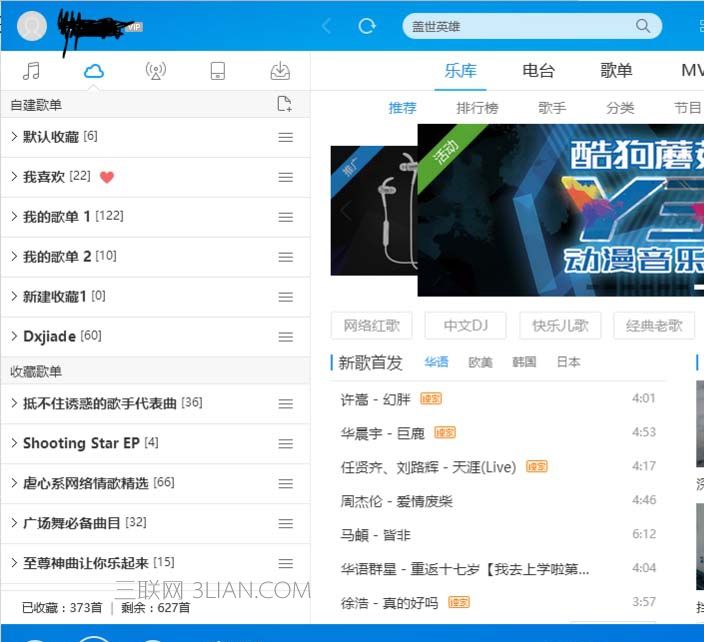The image size is (704, 642).
Task: Expand the 新建收藏1 playlist
Action: click(14, 296)
